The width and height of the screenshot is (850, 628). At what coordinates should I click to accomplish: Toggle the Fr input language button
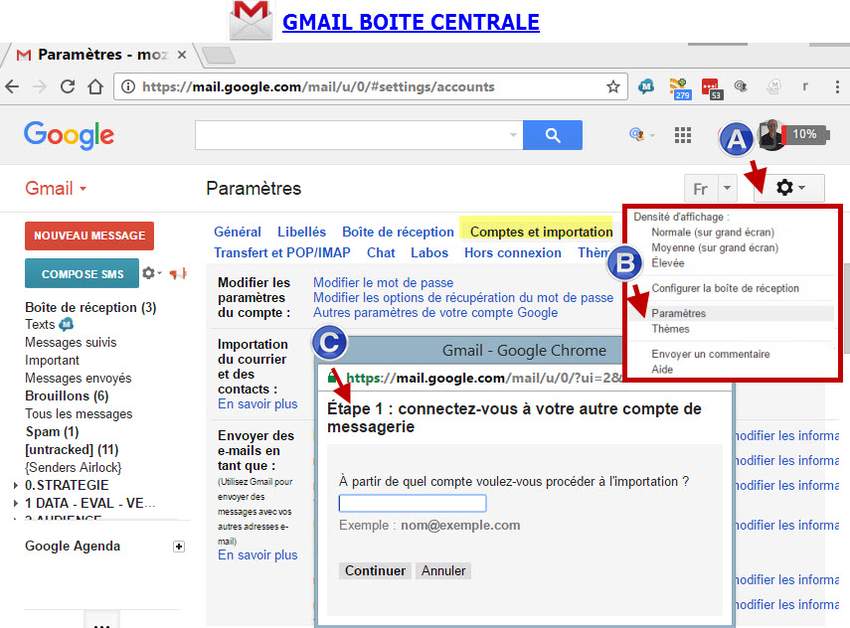pyautogui.click(x=700, y=189)
